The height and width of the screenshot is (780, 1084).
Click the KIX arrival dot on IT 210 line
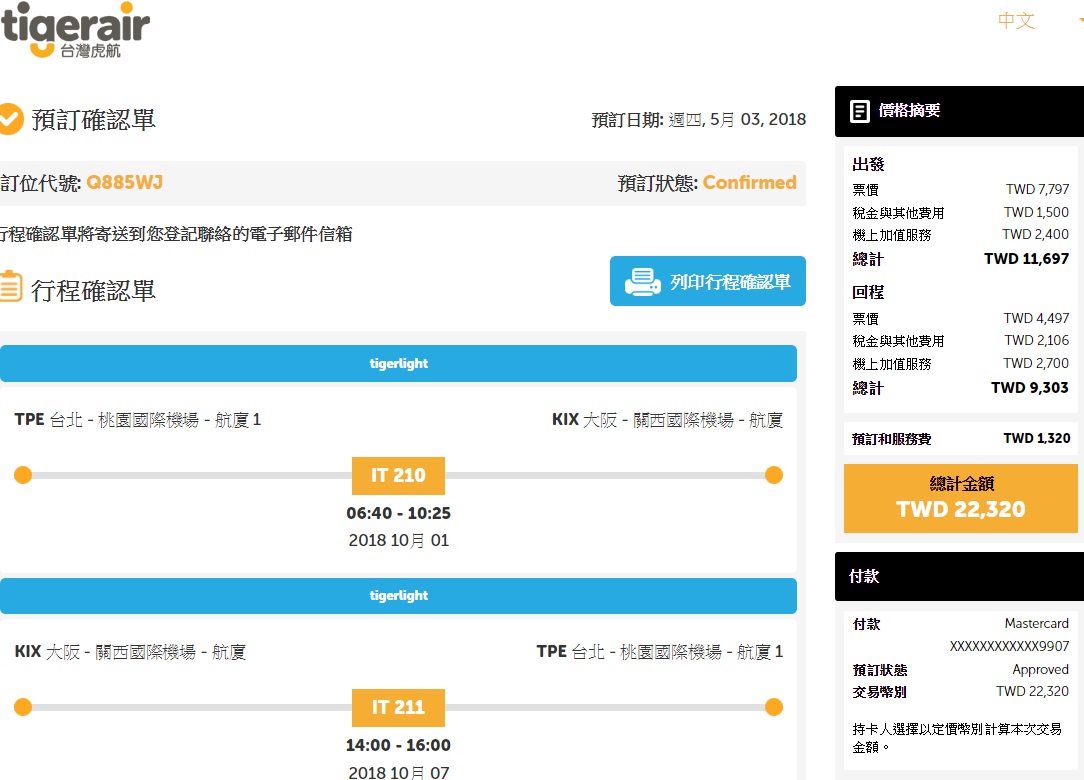pyautogui.click(x=773, y=475)
